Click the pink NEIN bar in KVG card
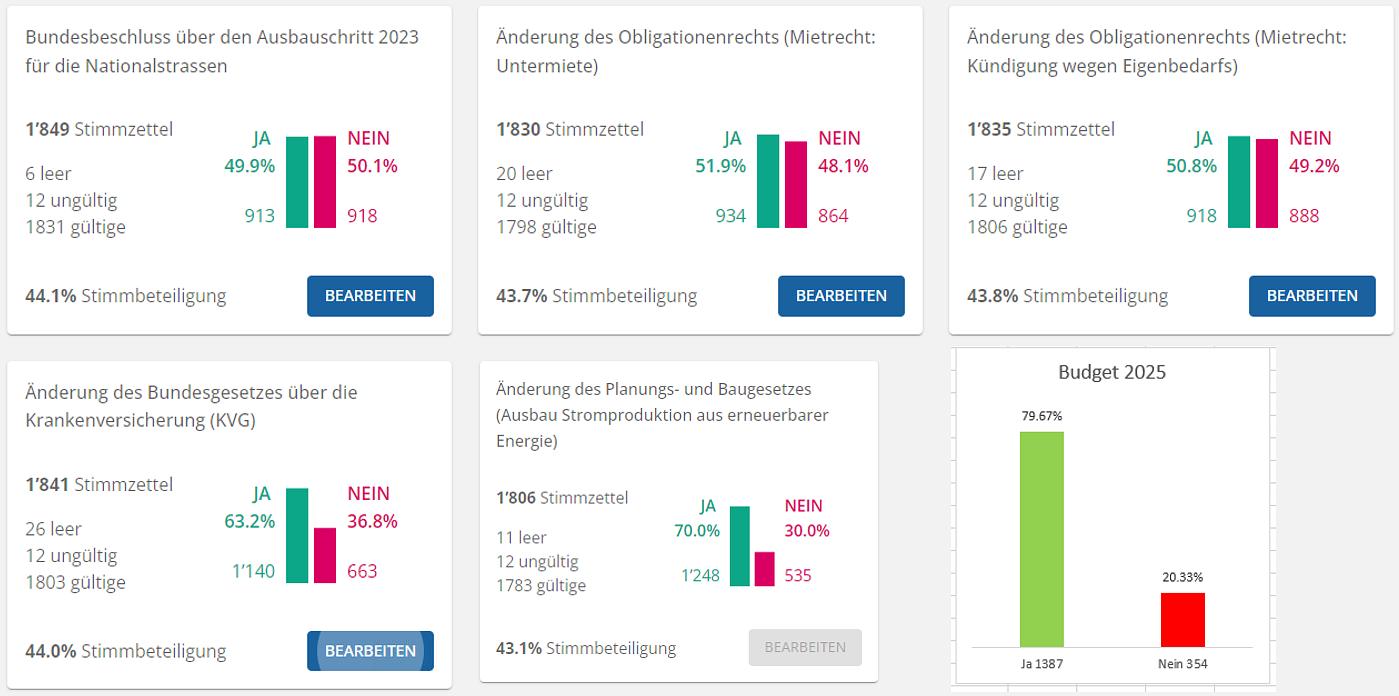The image size is (1399, 696). [325, 555]
